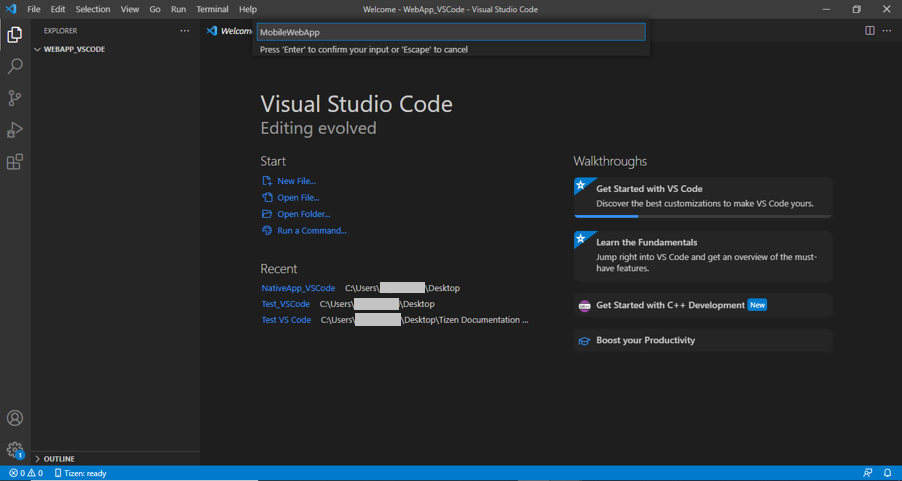Click Tizen: ready status bar item
This screenshot has height=481, width=902.
(80, 473)
